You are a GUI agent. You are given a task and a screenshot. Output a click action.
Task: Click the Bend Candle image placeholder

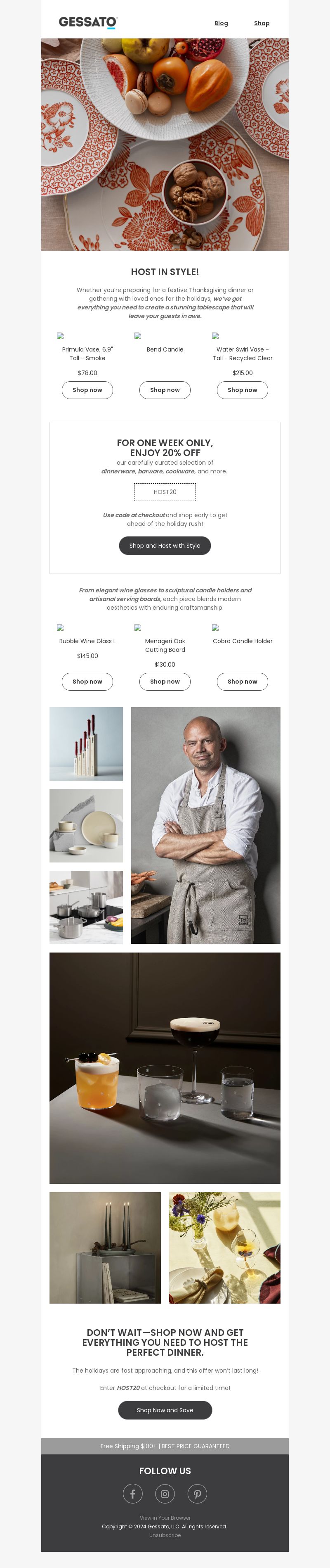pos(138,336)
